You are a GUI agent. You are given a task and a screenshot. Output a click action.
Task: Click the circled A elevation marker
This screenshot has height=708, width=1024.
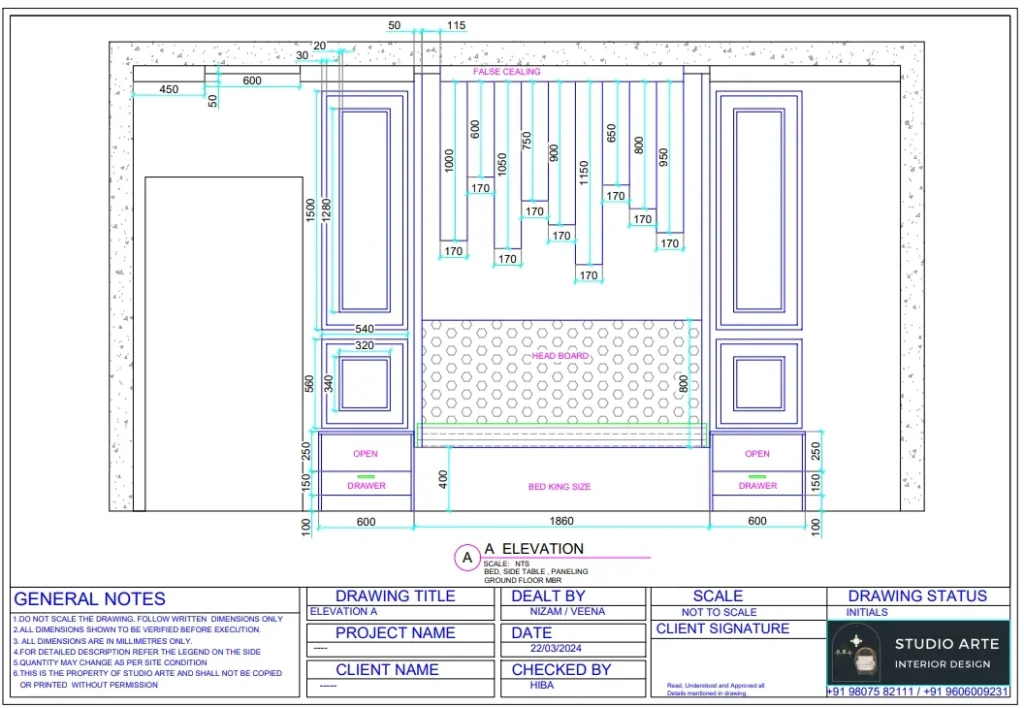coord(466,558)
